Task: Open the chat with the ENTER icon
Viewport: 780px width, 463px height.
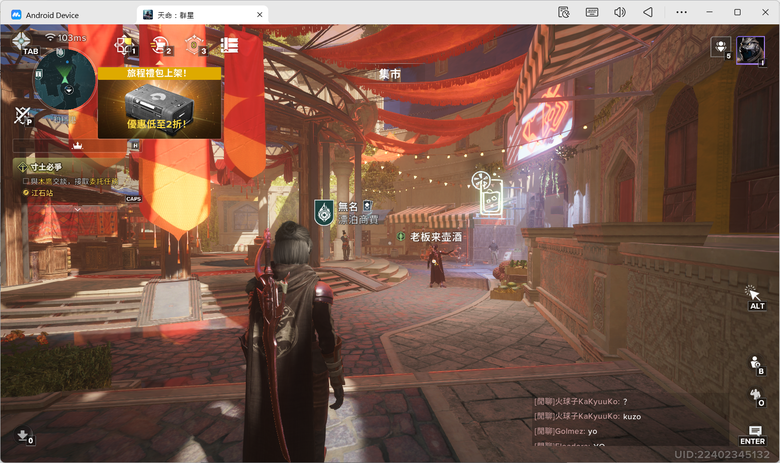Action: click(753, 435)
